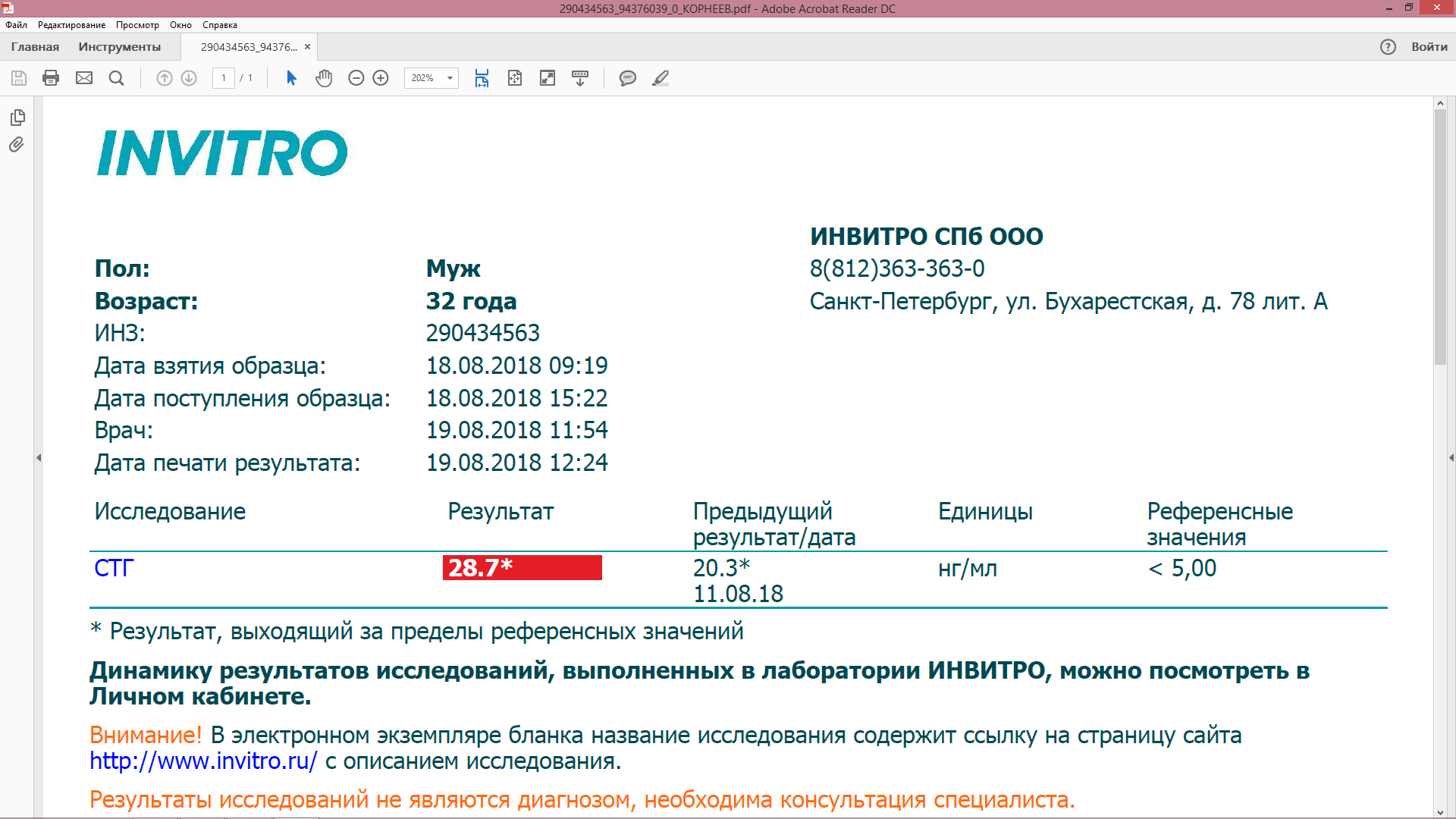Expand the left navigation pane arrow
The image size is (1456, 819).
pyautogui.click(x=39, y=457)
